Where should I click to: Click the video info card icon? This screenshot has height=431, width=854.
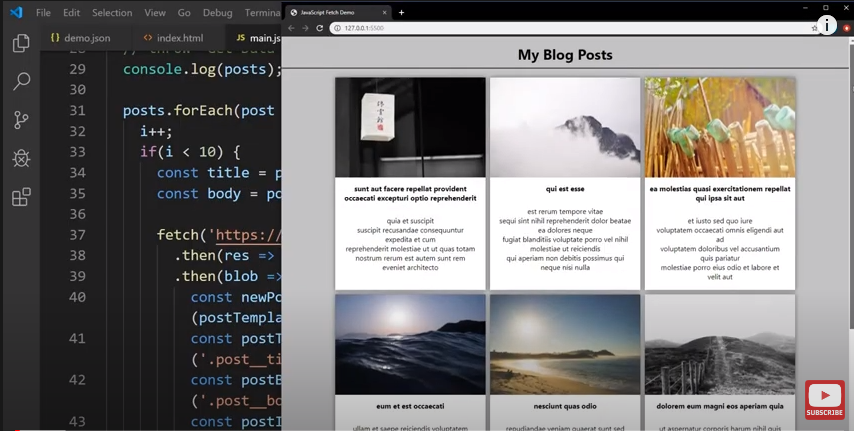[x=827, y=25]
